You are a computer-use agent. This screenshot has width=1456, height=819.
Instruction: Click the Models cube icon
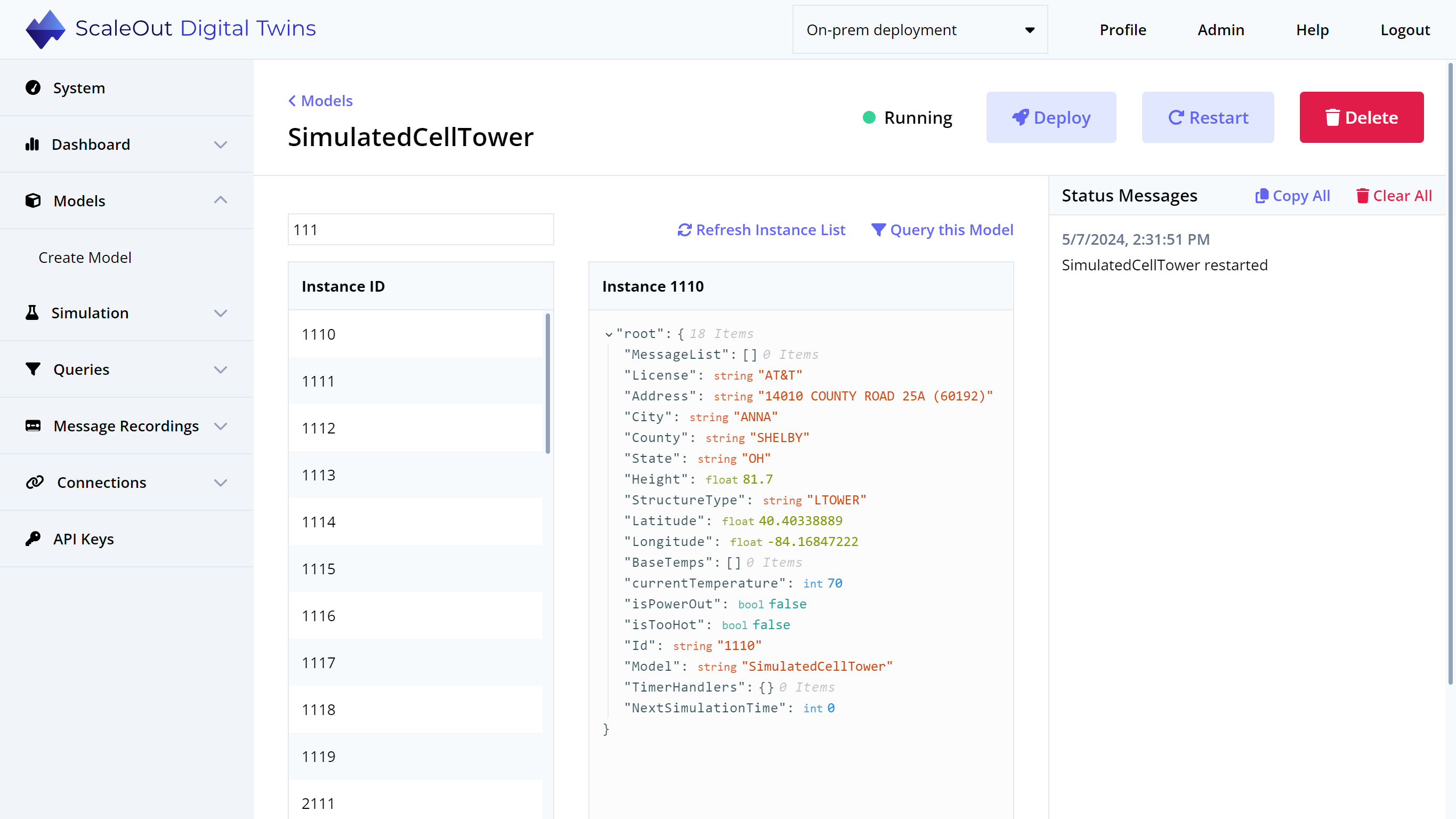coord(34,200)
